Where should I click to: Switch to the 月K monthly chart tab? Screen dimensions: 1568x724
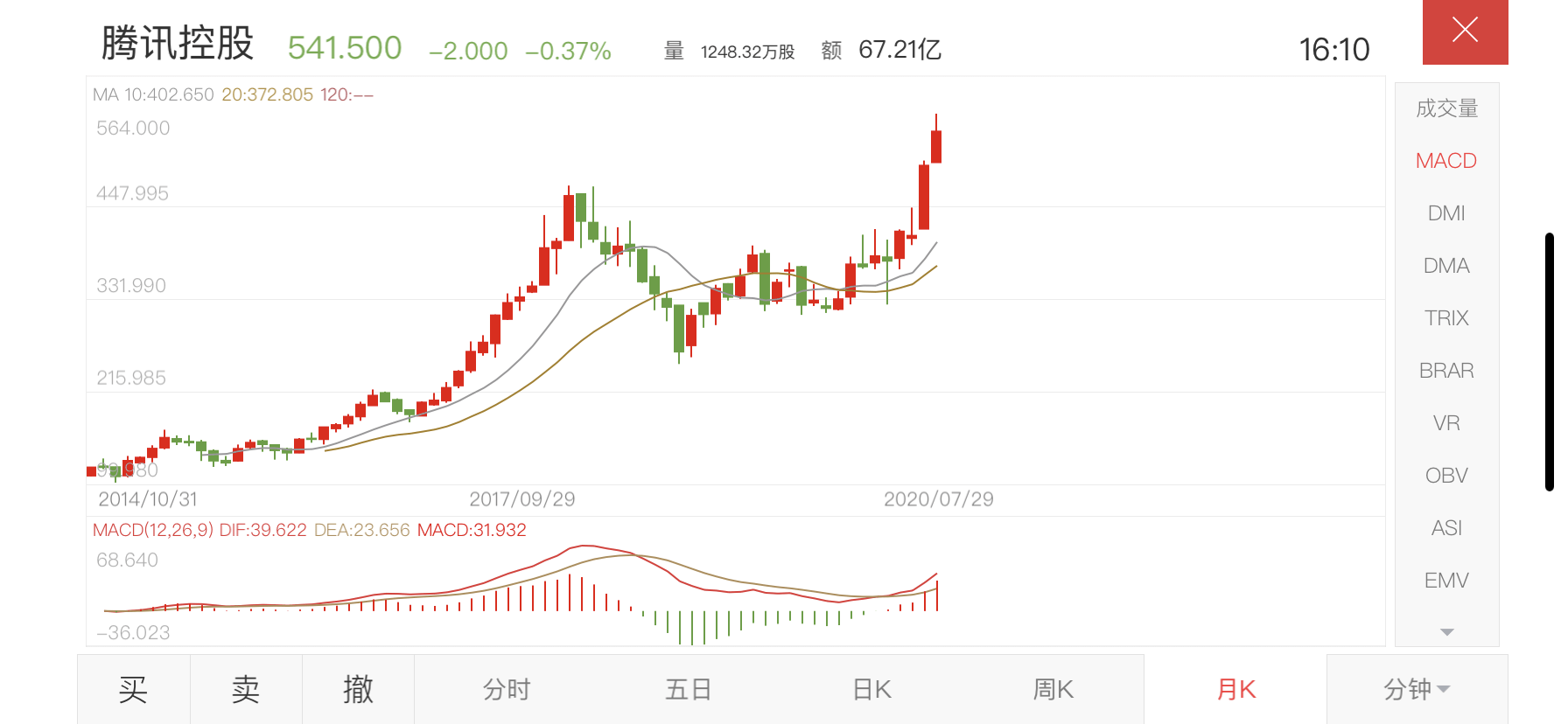tap(1235, 689)
